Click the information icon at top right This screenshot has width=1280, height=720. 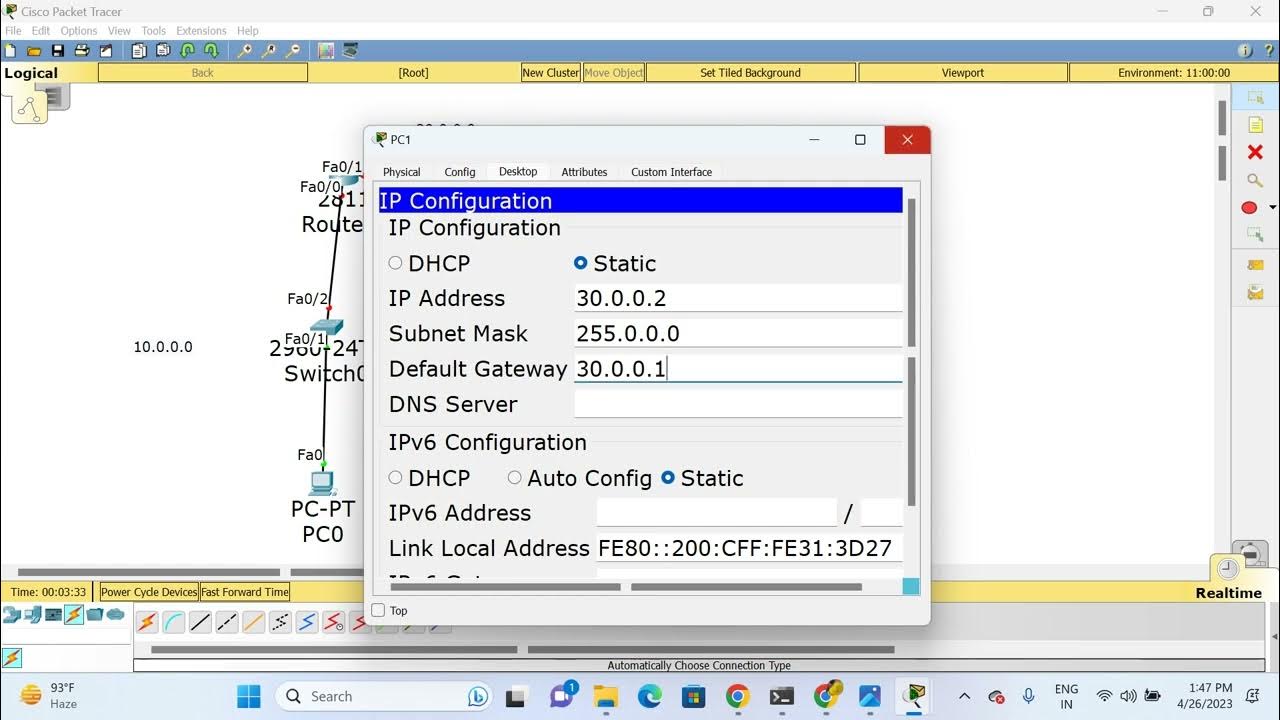pyautogui.click(x=1245, y=50)
